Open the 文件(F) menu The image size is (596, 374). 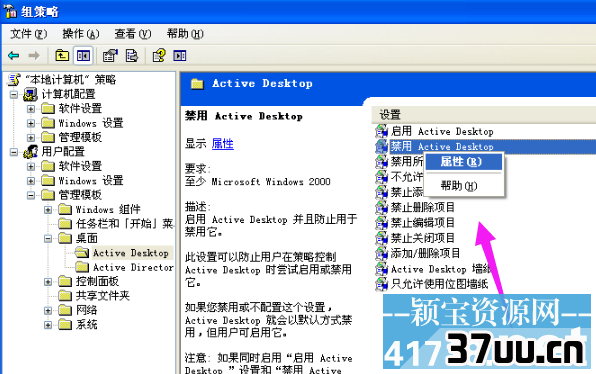(29, 34)
